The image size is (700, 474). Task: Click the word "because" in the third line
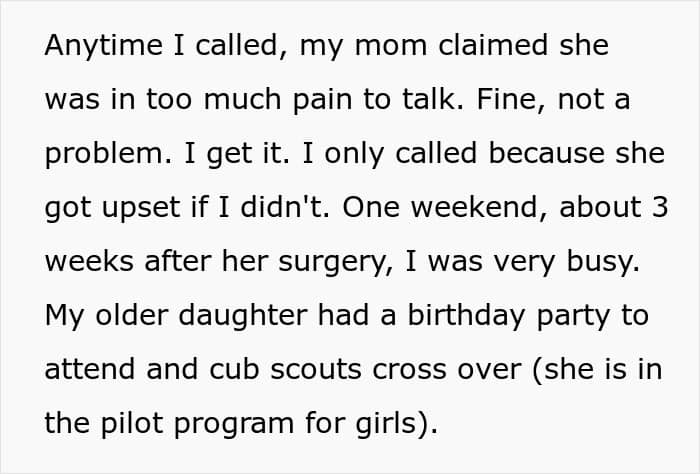coord(546,153)
